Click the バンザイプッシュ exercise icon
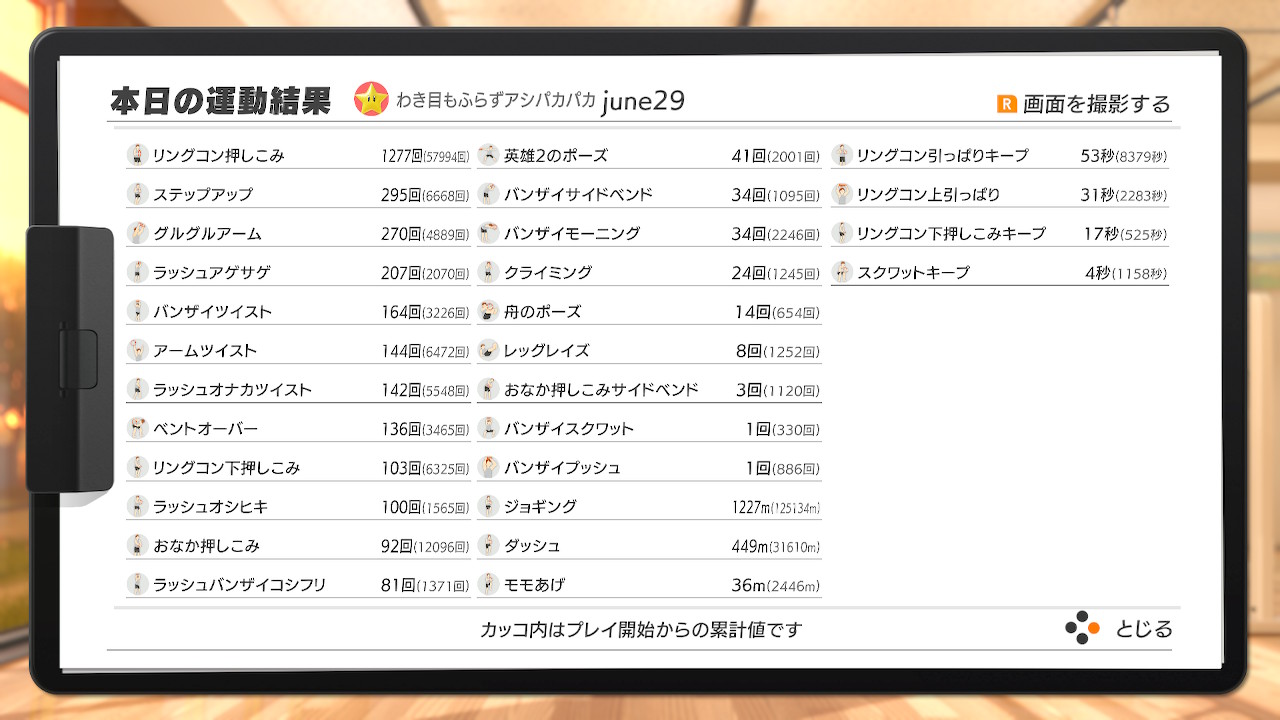1280x720 pixels. point(488,467)
